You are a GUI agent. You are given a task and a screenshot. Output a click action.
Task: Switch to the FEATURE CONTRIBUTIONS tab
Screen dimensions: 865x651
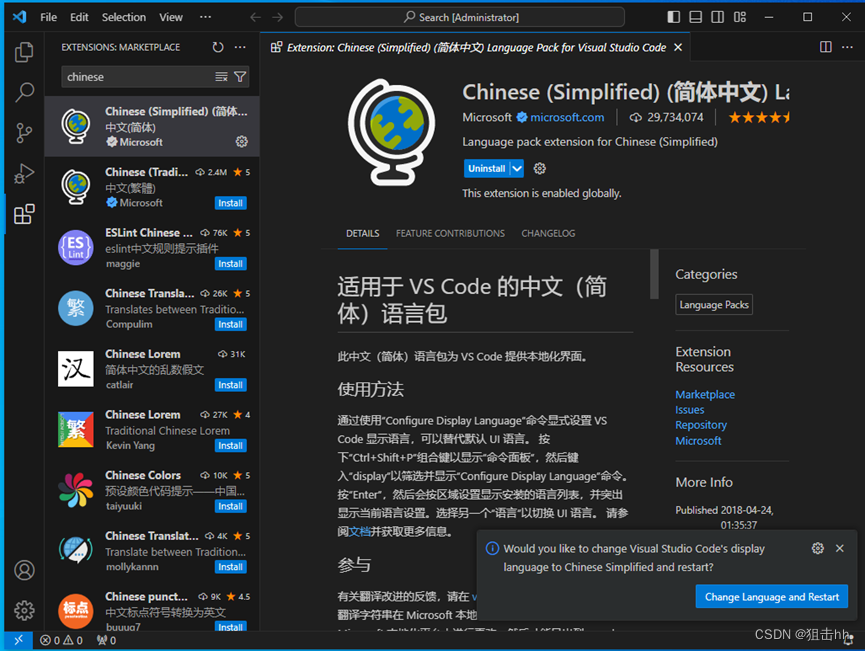click(450, 233)
